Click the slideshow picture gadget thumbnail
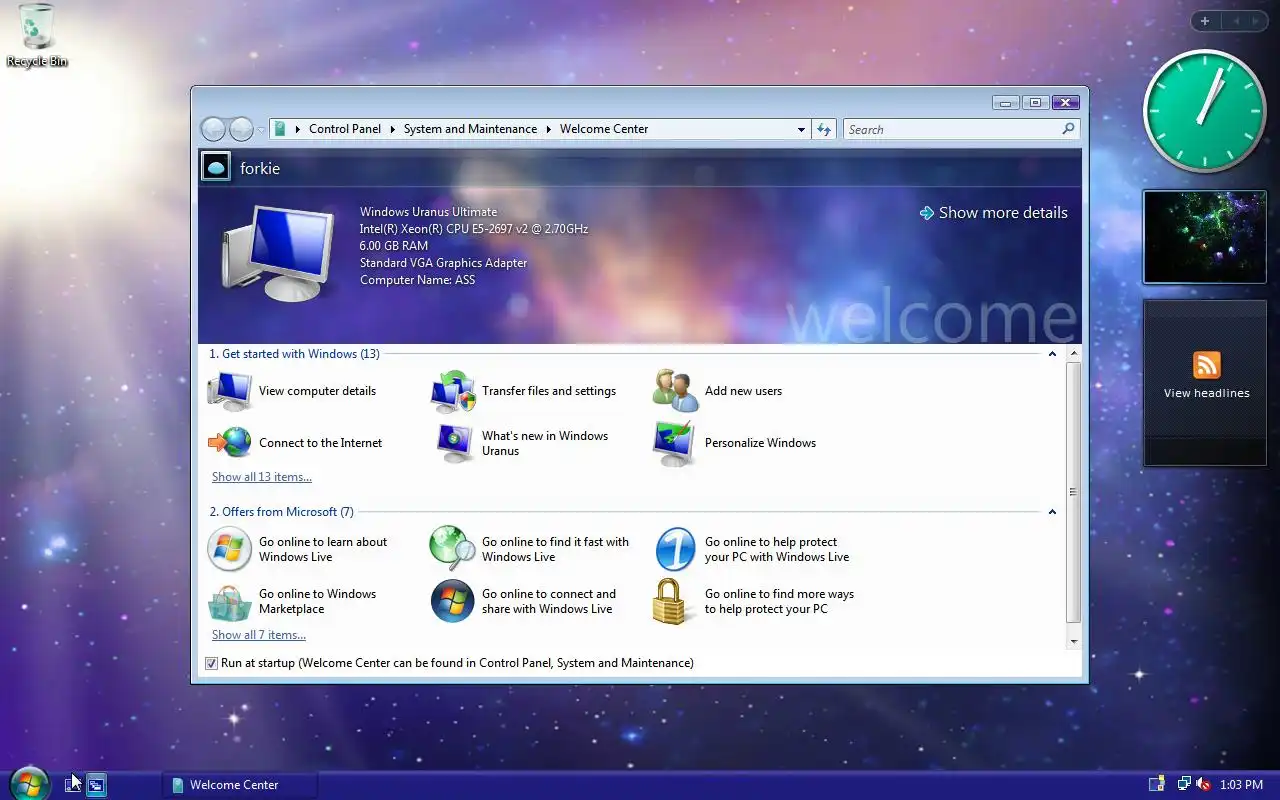The width and height of the screenshot is (1280, 800). [x=1205, y=237]
